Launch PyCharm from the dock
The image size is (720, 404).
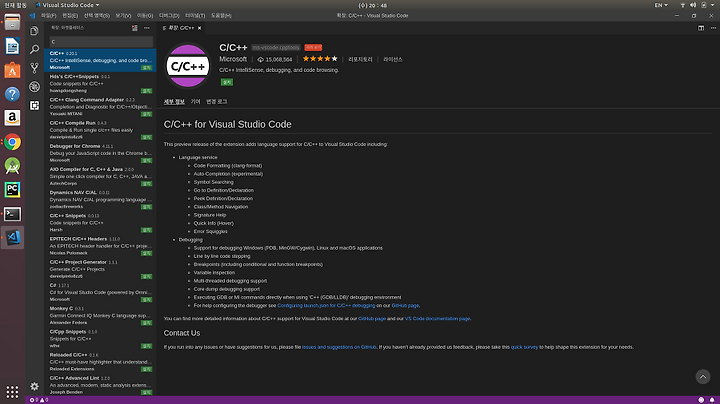coord(12,190)
